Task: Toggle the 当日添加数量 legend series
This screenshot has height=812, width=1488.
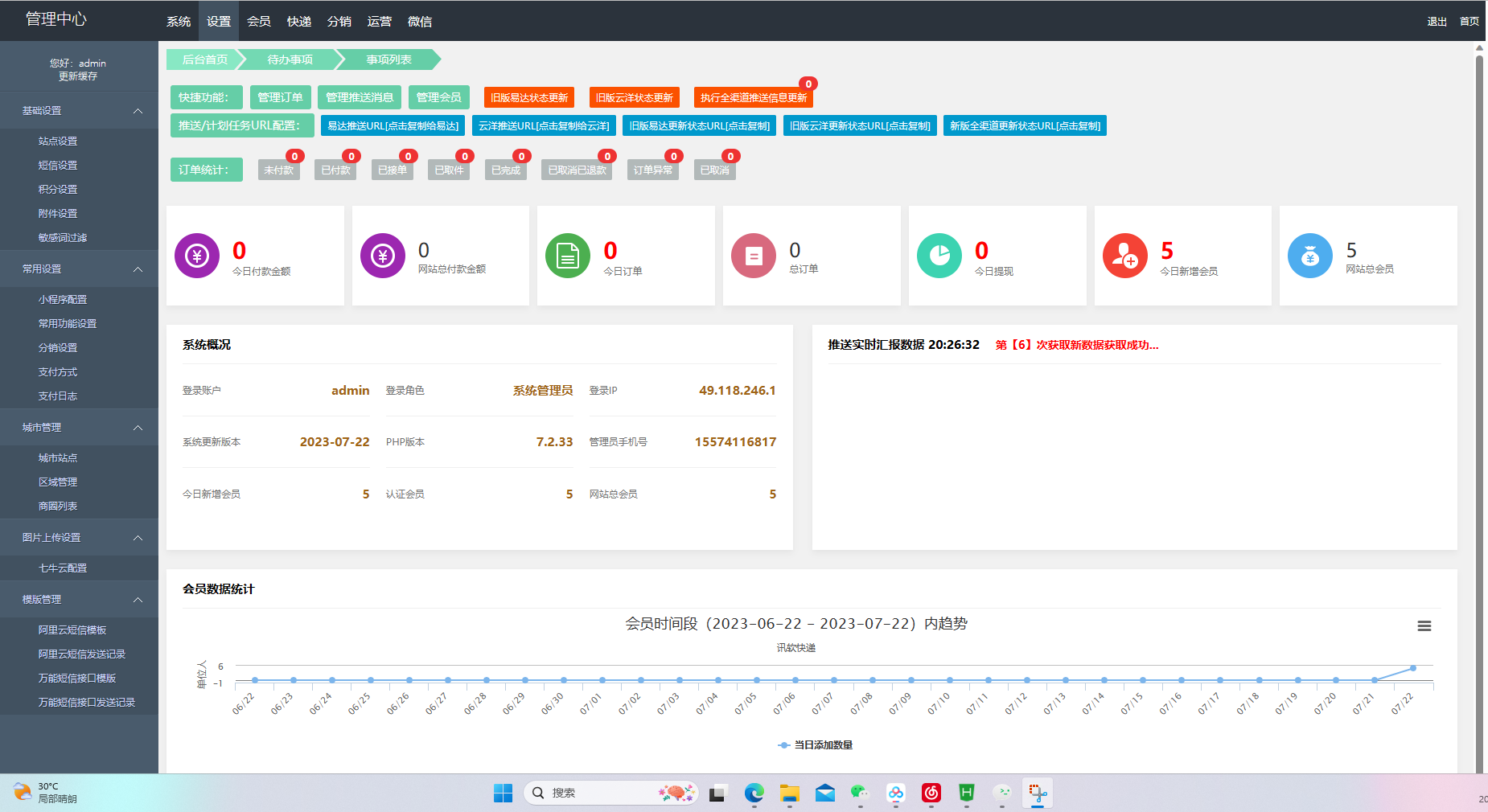Action: (816, 745)
